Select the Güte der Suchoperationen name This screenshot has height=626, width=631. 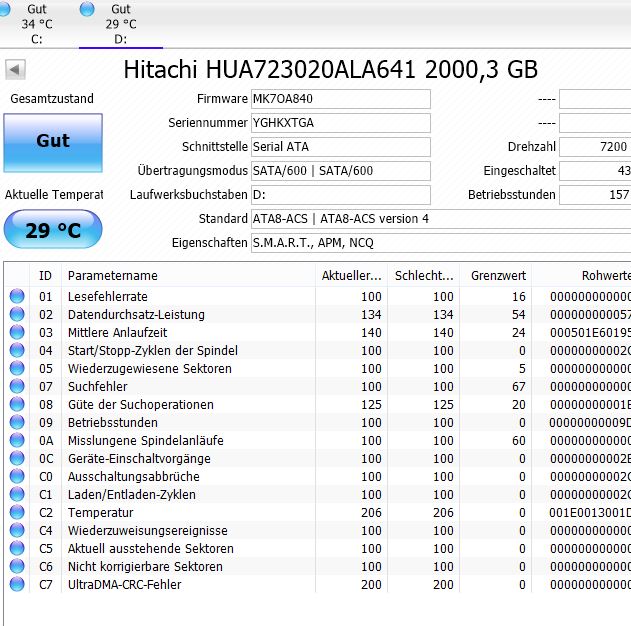[x=141, y=405]
